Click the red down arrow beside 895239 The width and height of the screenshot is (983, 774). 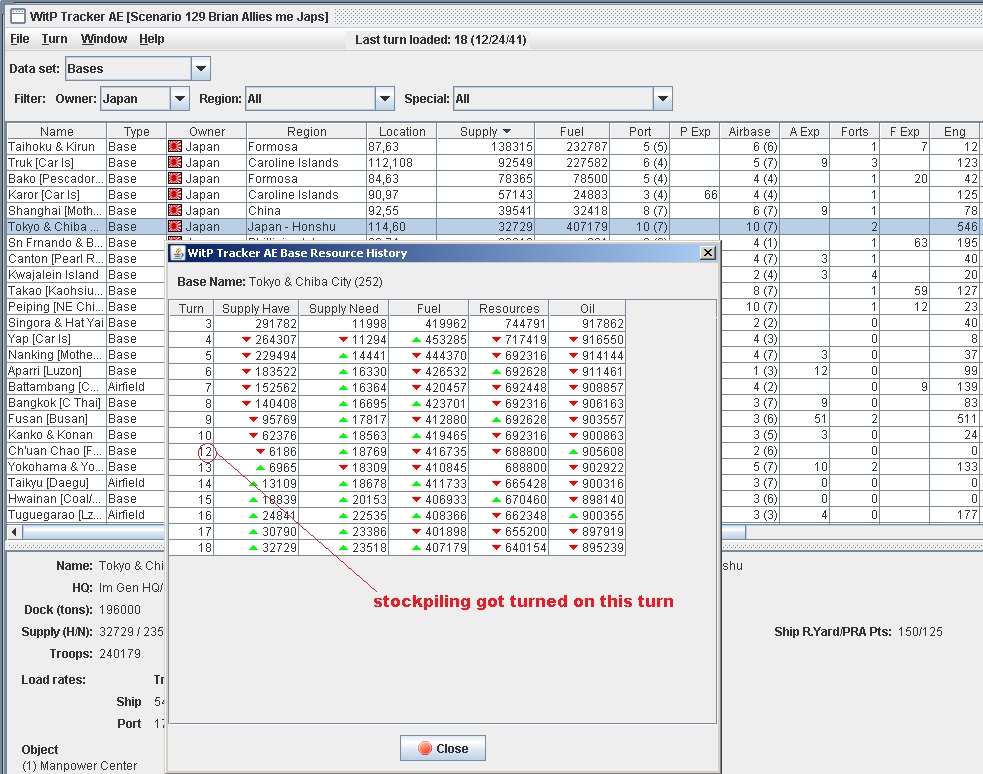pyautogui.click(x=573, y=548)
